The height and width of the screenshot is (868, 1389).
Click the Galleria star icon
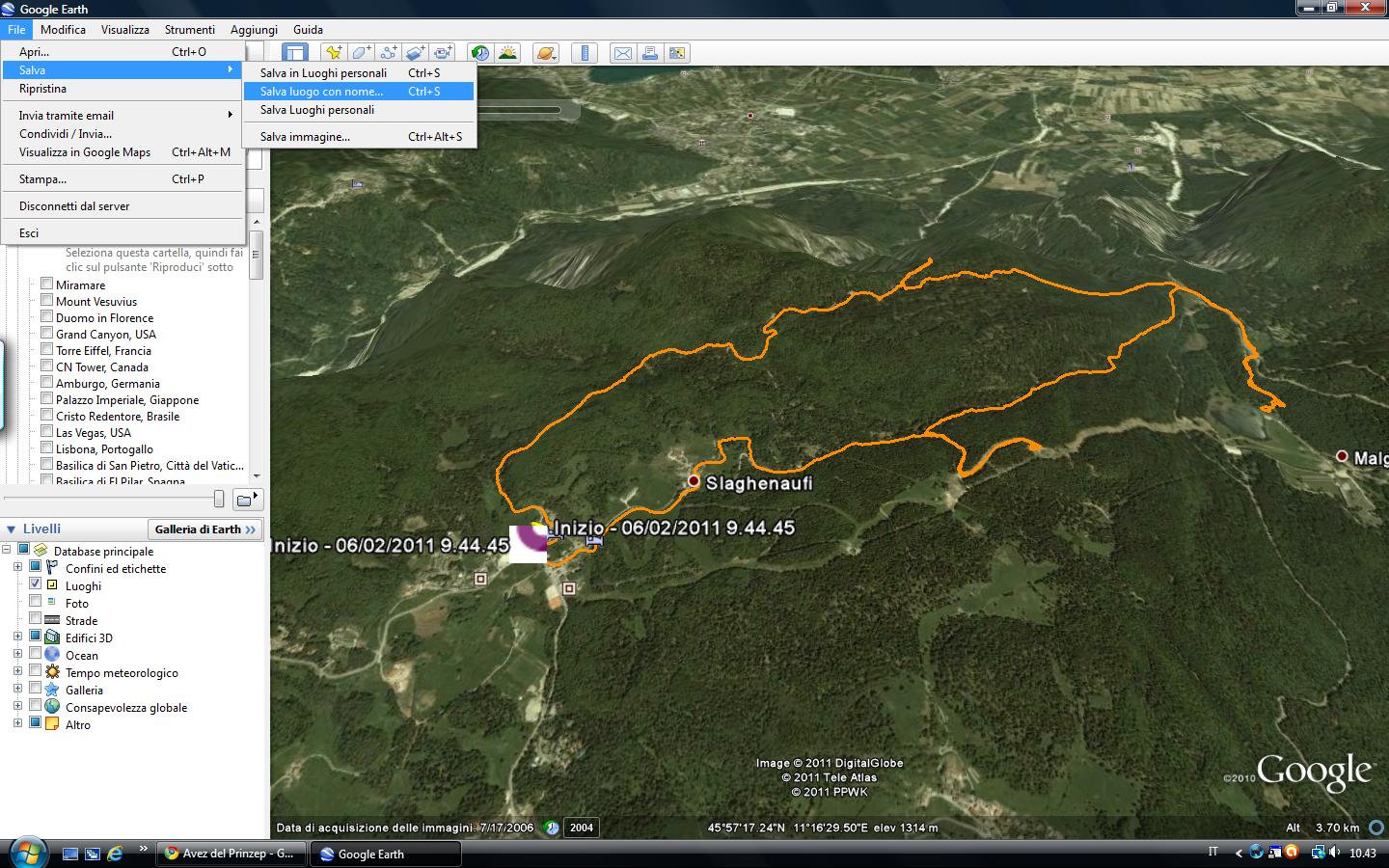[x=52, y=690]
